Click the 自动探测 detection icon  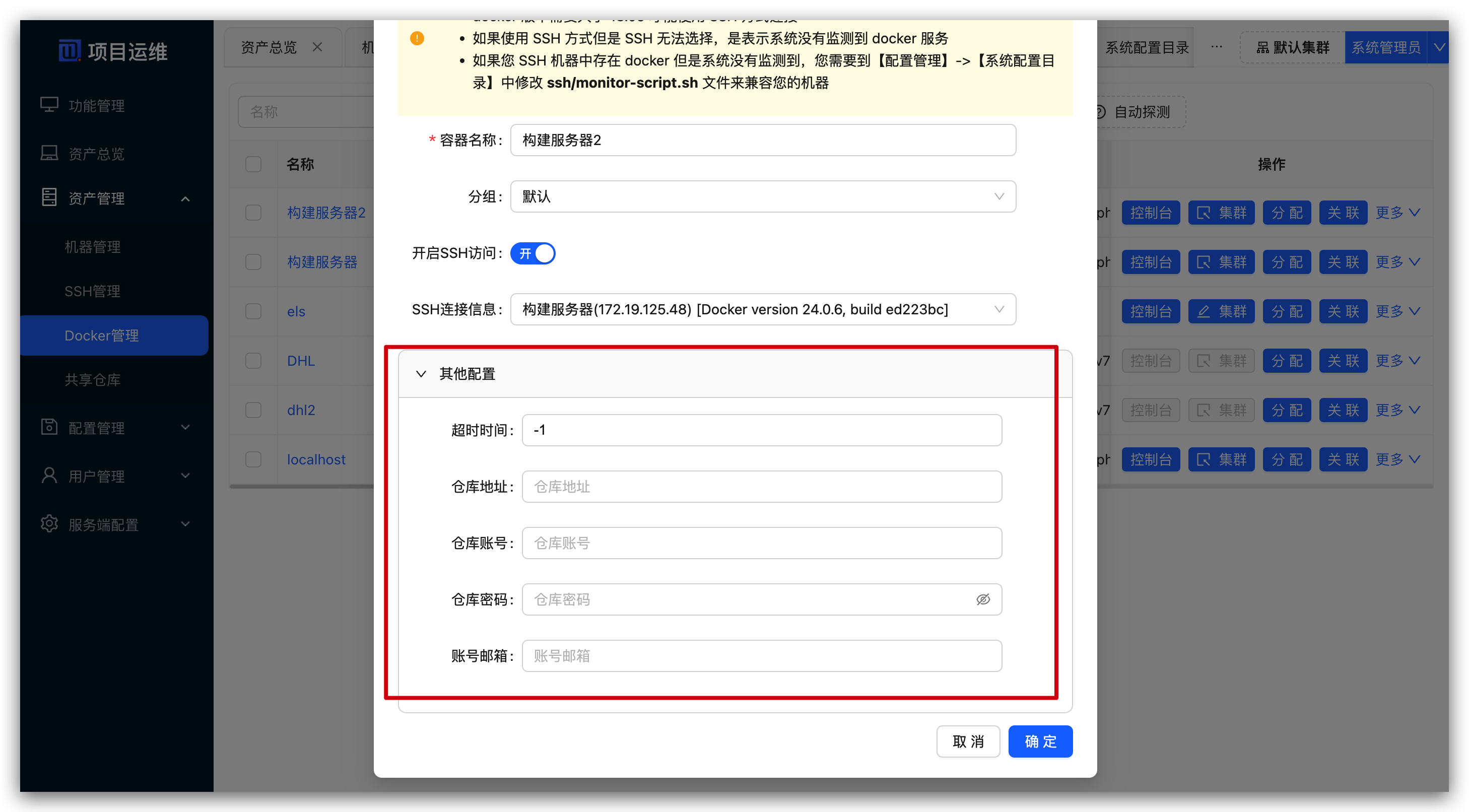coord(1100,112)
